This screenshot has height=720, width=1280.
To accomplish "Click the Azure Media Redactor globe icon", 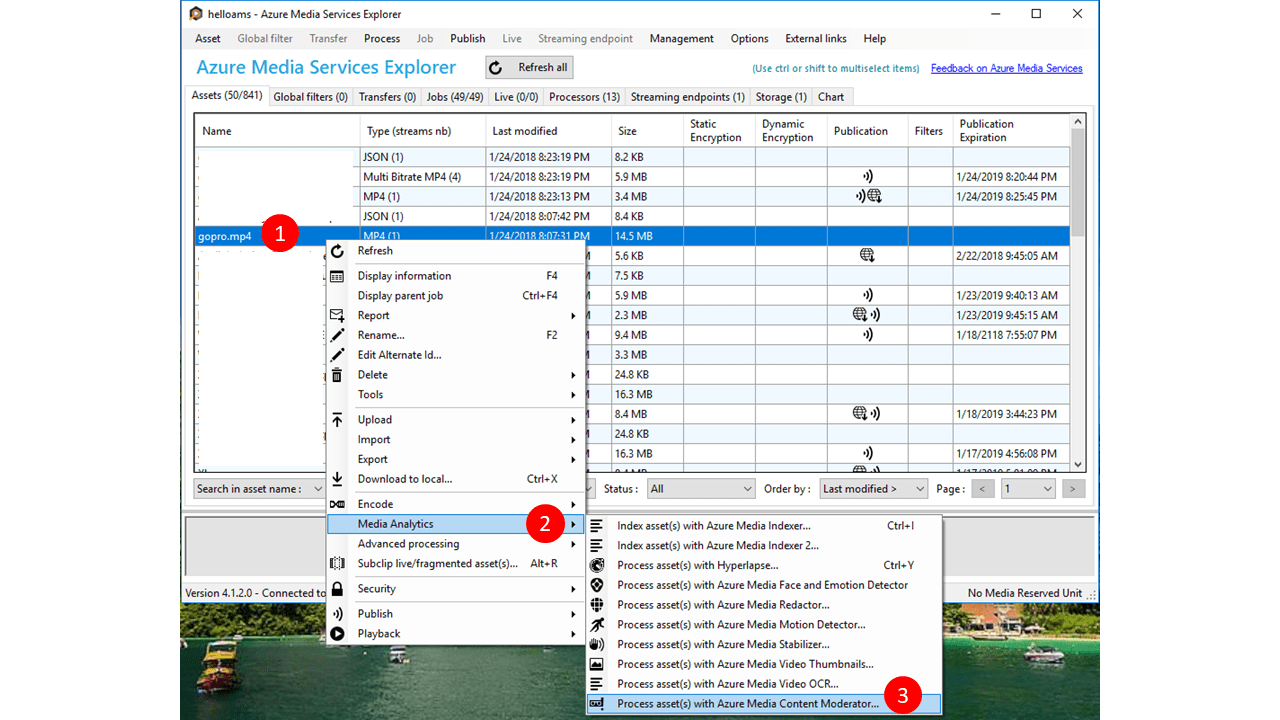I will (597, 605).
